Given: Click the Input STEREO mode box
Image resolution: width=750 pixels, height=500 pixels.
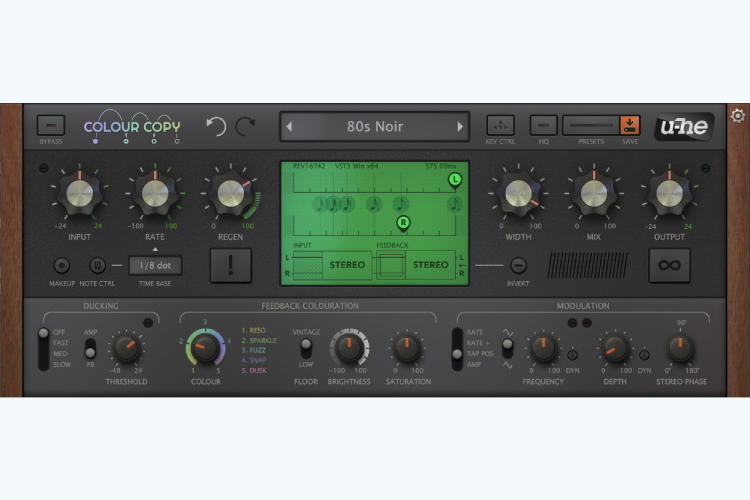Looking at the screenshot, I should pyautogui.click(x=347, y=265).
